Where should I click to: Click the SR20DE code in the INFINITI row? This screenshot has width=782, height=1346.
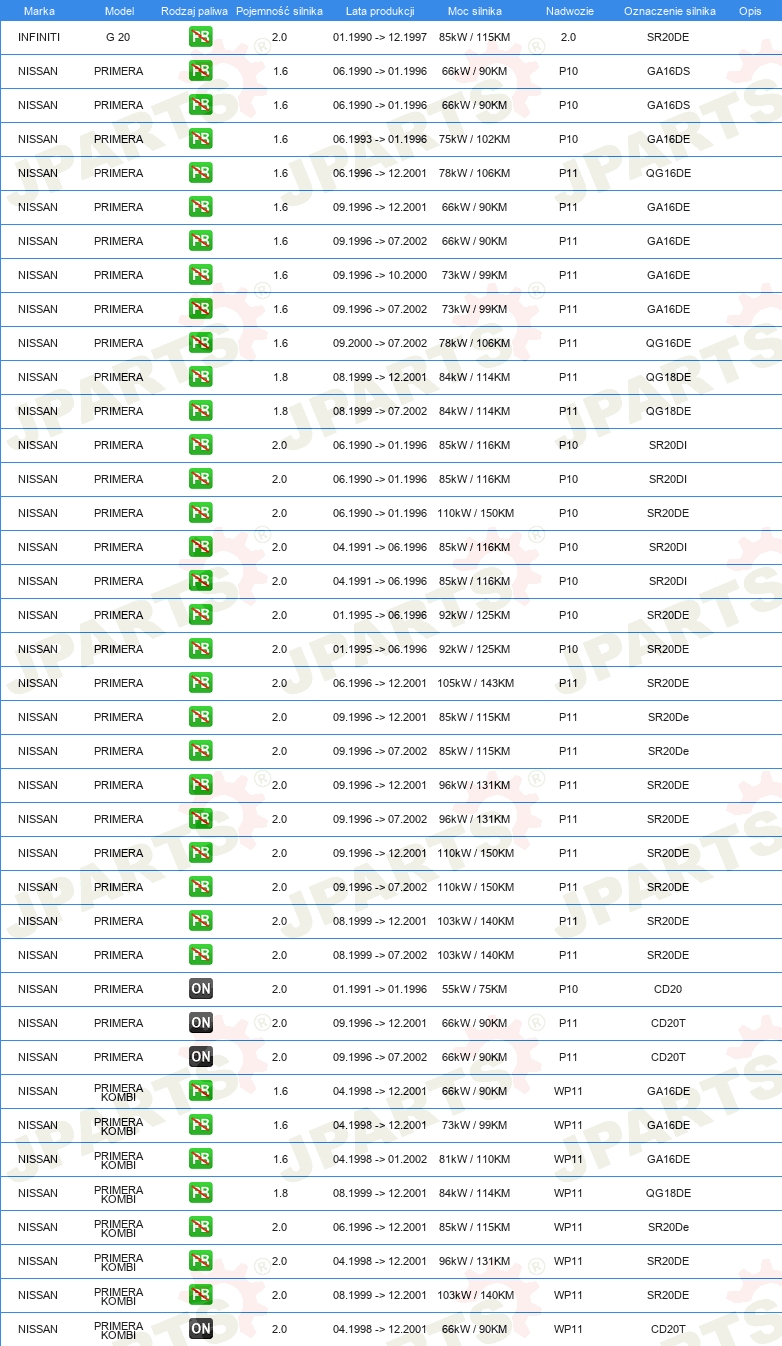pos(668,37)
